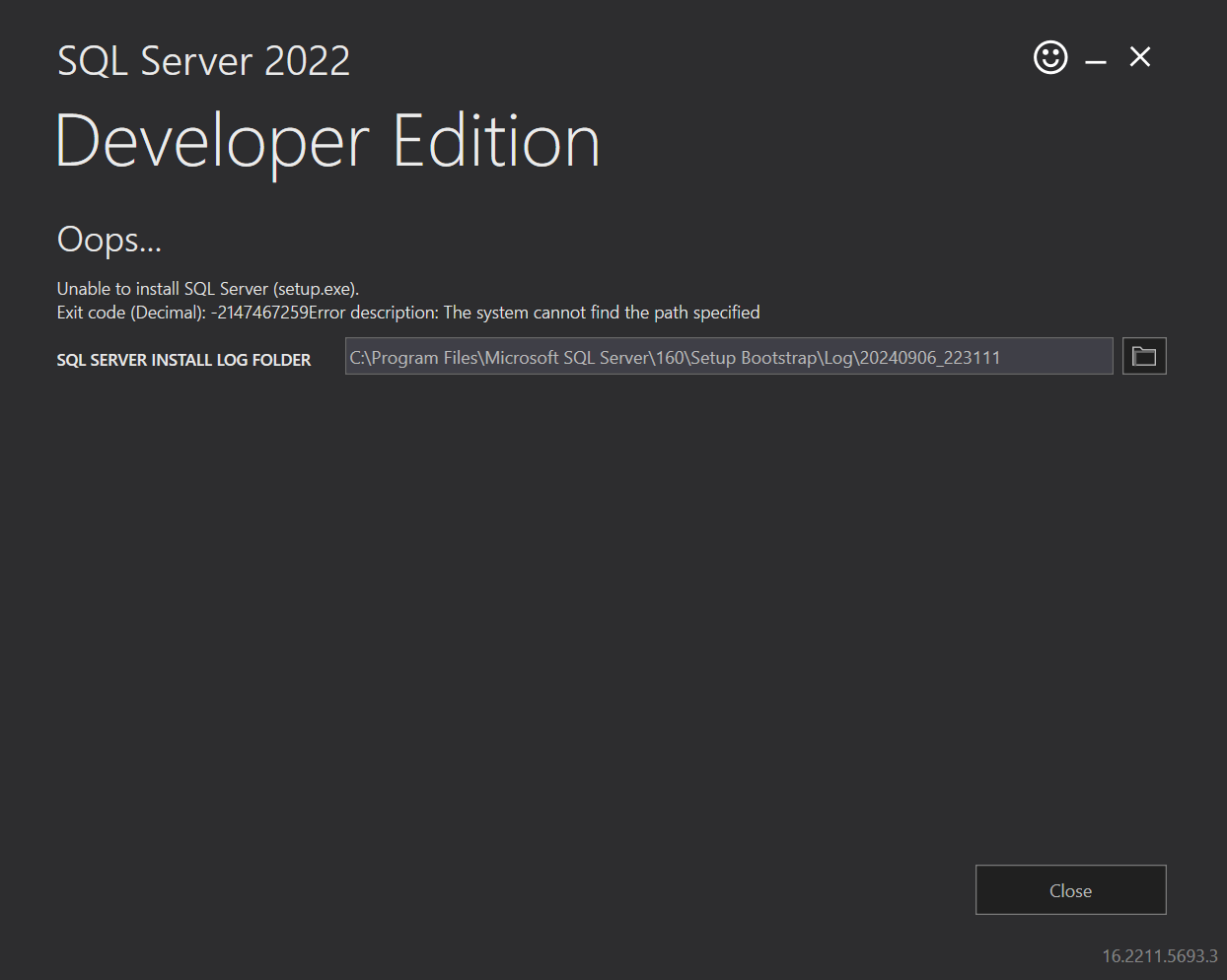Click the "Unable to install SQL Server" message
This screenshot has height=980, width=1227.
point(207,288)
